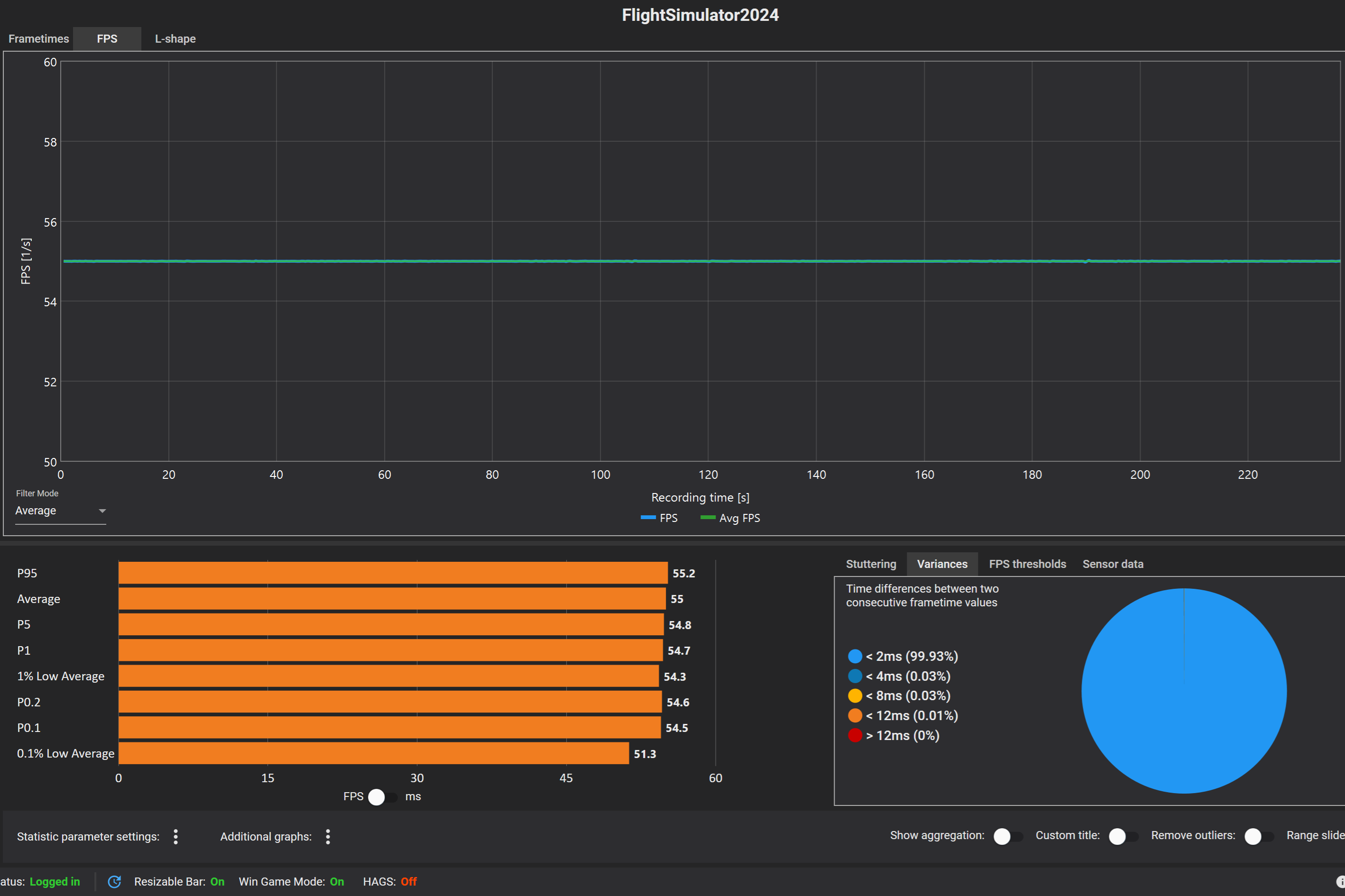1345x896 pixels.
Task: Toggle Custom title switch
Action: pyautogui.click(x=1123, y=836)
